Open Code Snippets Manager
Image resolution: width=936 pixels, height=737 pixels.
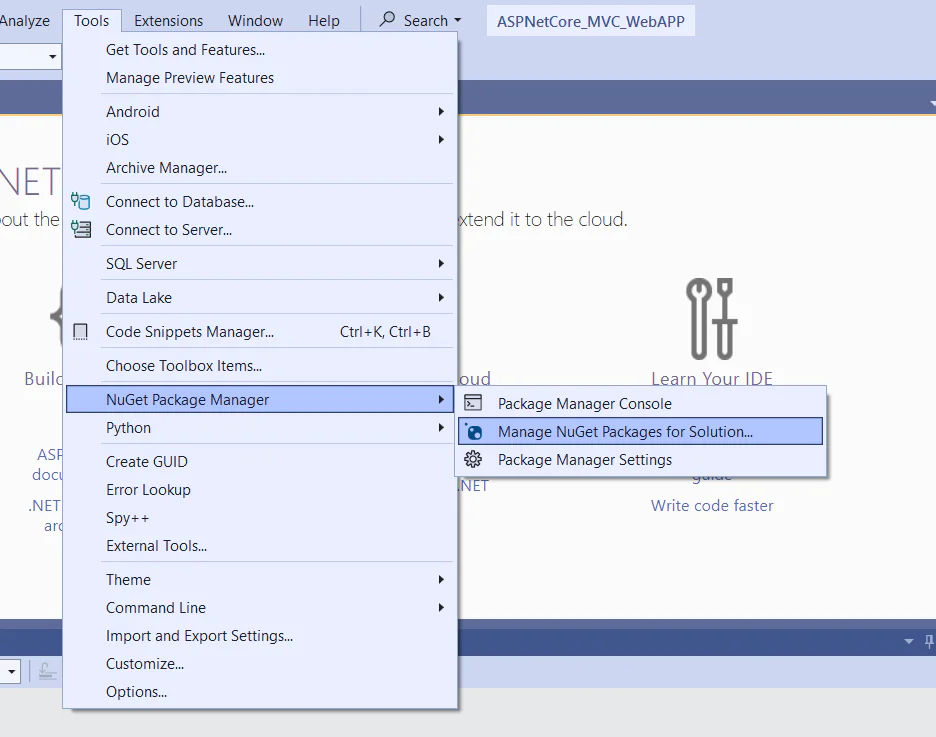coord(260,332)
